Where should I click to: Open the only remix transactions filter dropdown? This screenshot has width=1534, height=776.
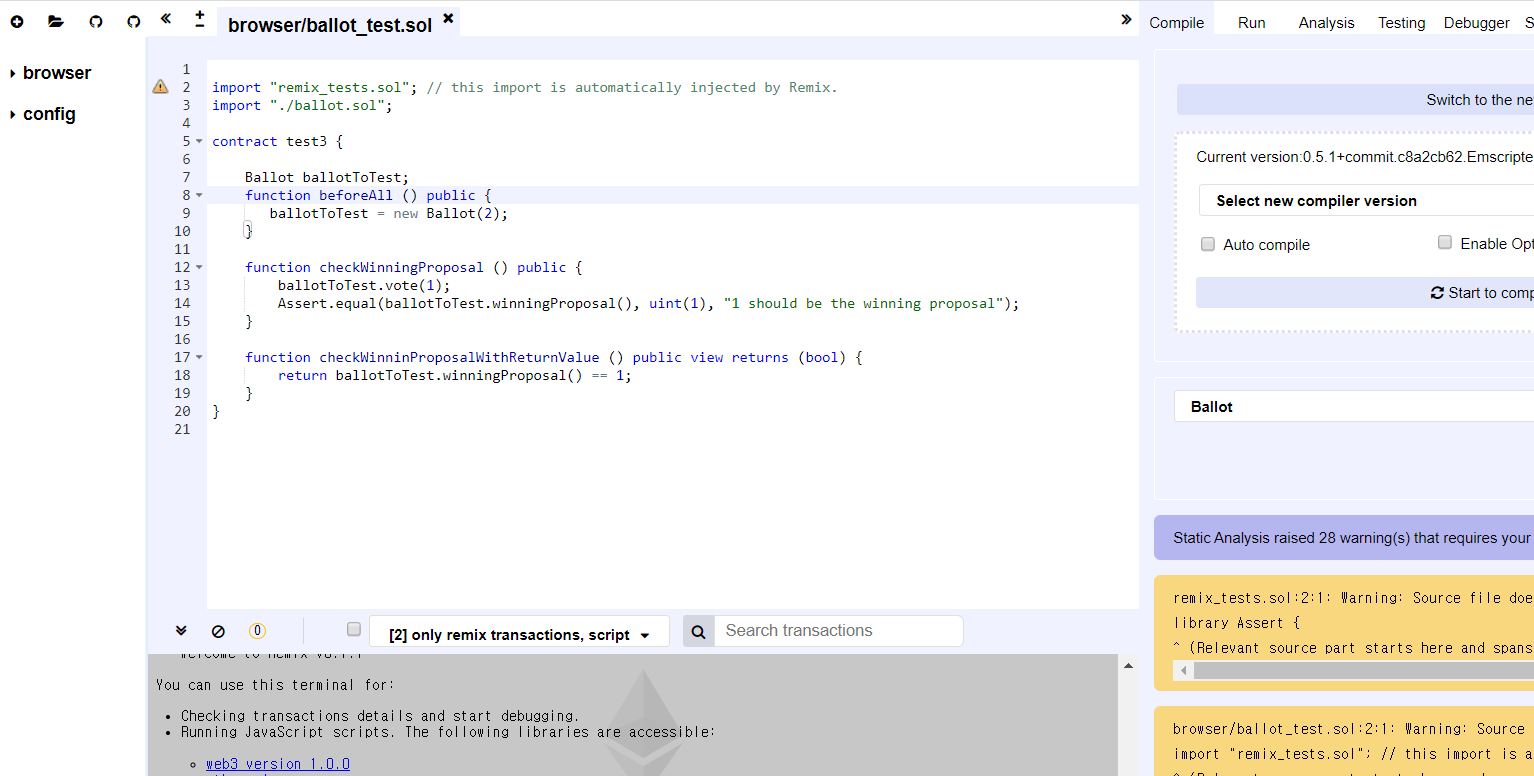tap(519, 634)
